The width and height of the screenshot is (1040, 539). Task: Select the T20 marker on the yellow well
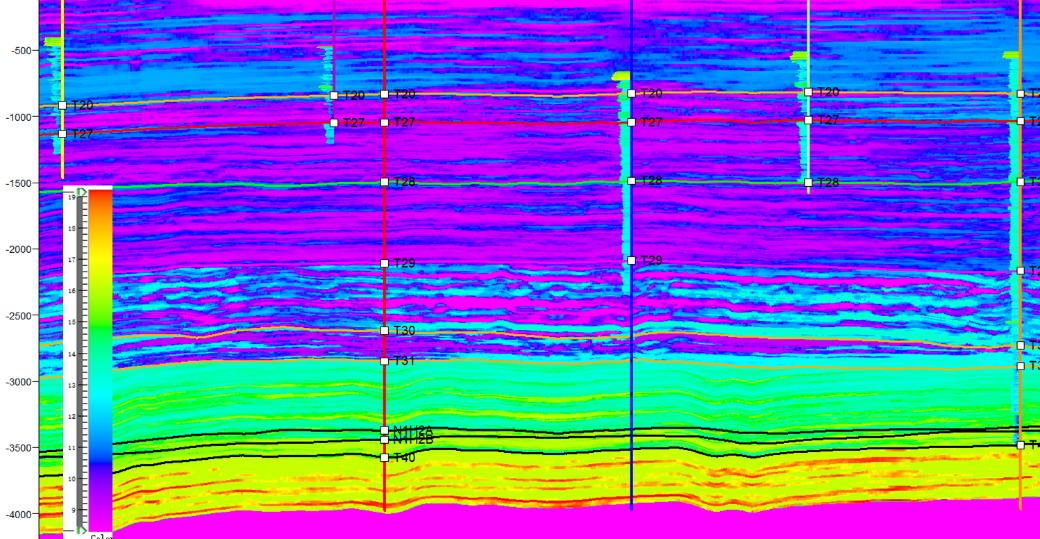click(62, 105)
